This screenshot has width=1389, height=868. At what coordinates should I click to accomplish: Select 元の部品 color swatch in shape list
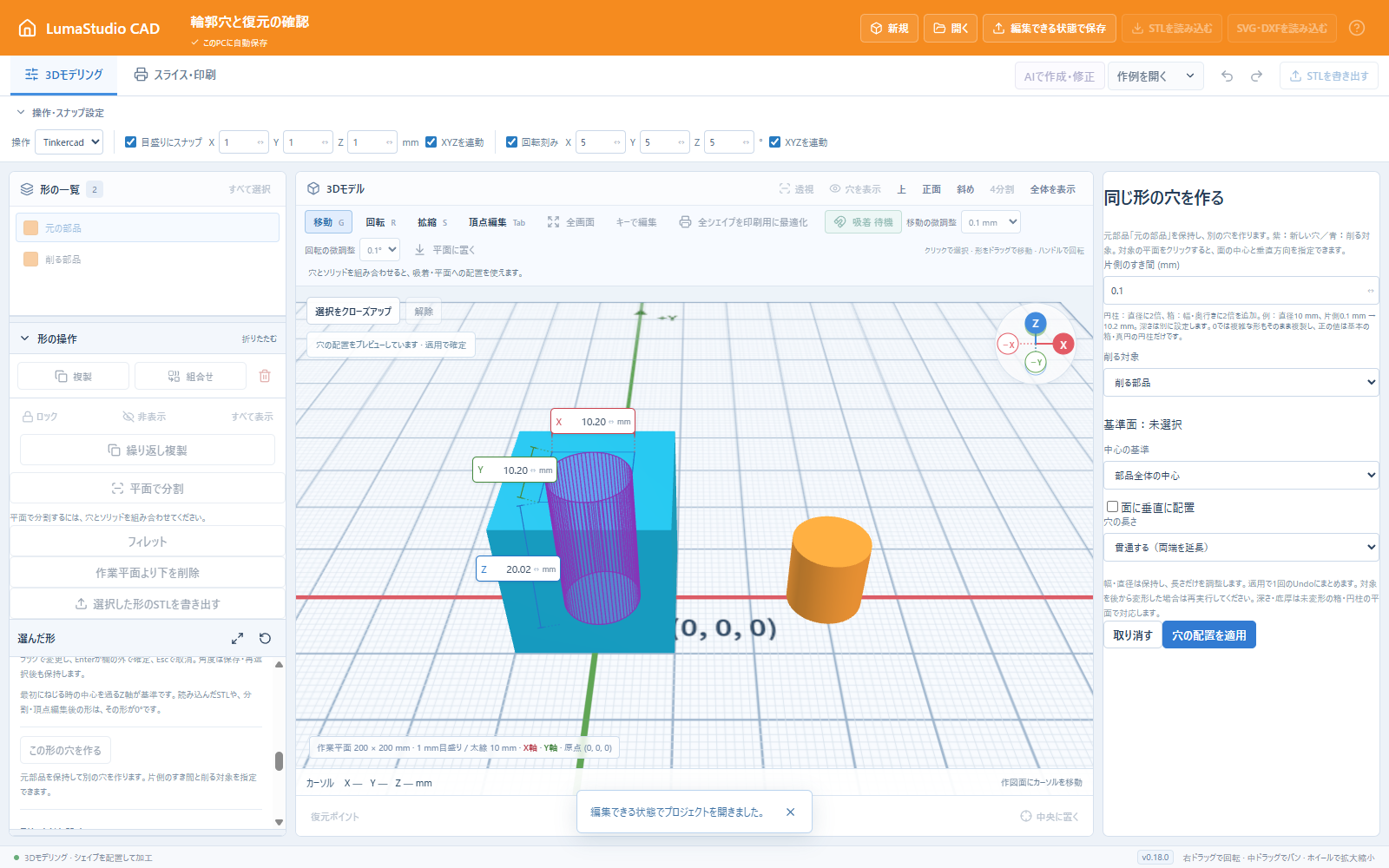coord(30,227)
